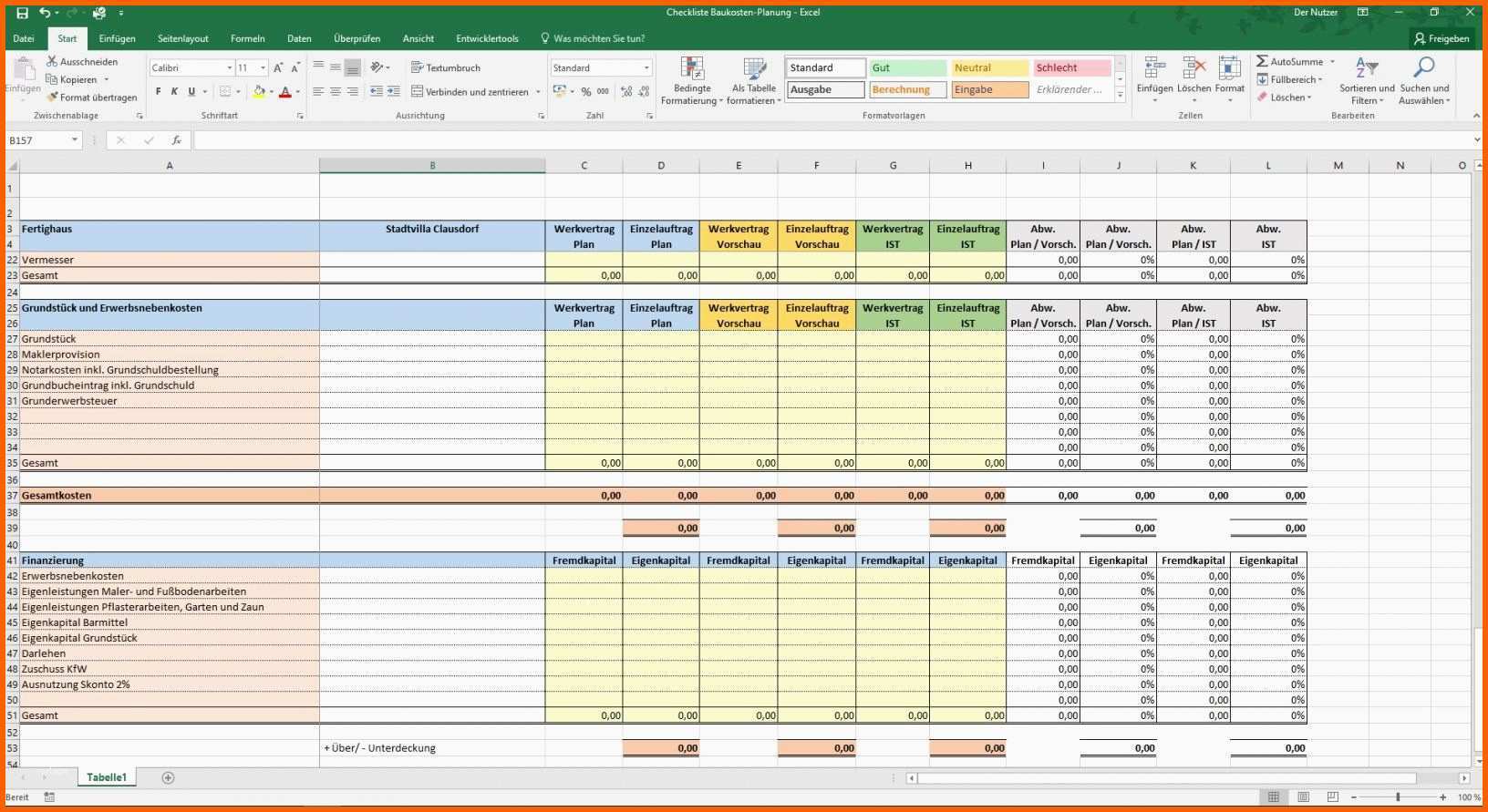Switch to the Formeln tab
The width and height of the screenshot is (1488, 812).
[x=248, y=38]
